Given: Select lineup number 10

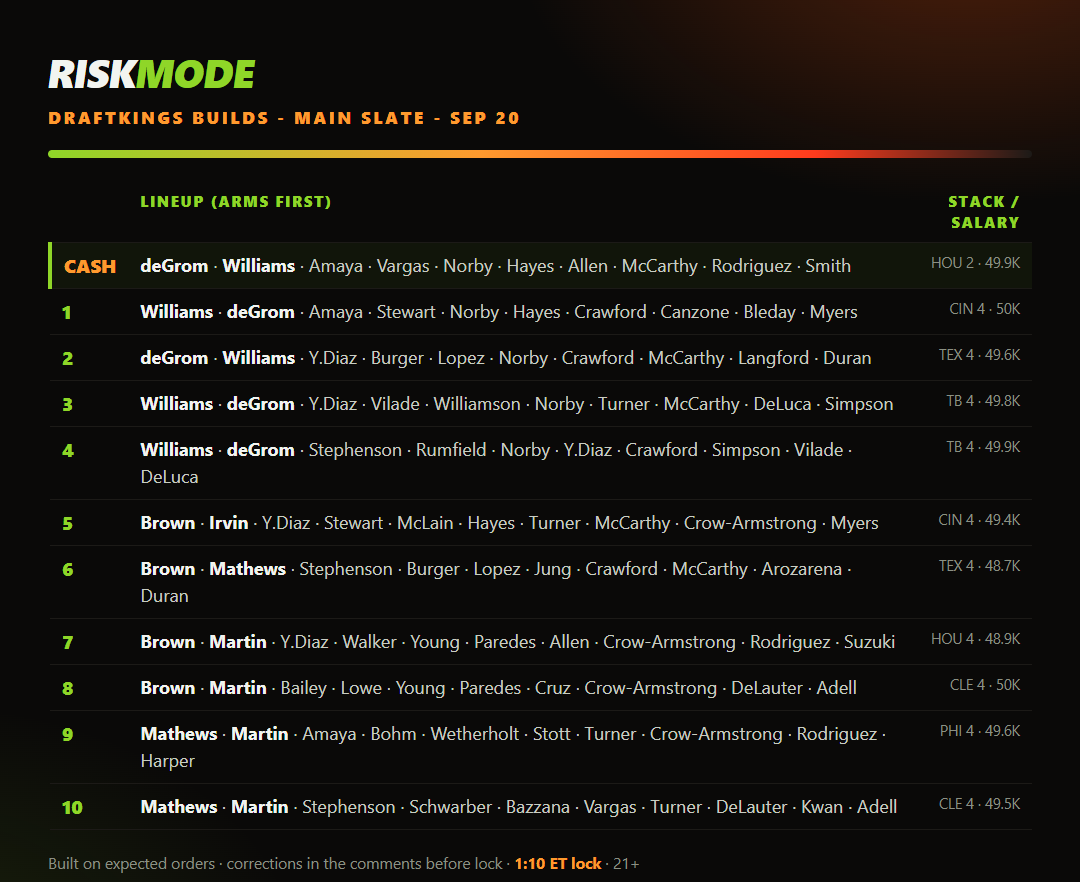Looking at the screenshot, I should pos(72,808).
